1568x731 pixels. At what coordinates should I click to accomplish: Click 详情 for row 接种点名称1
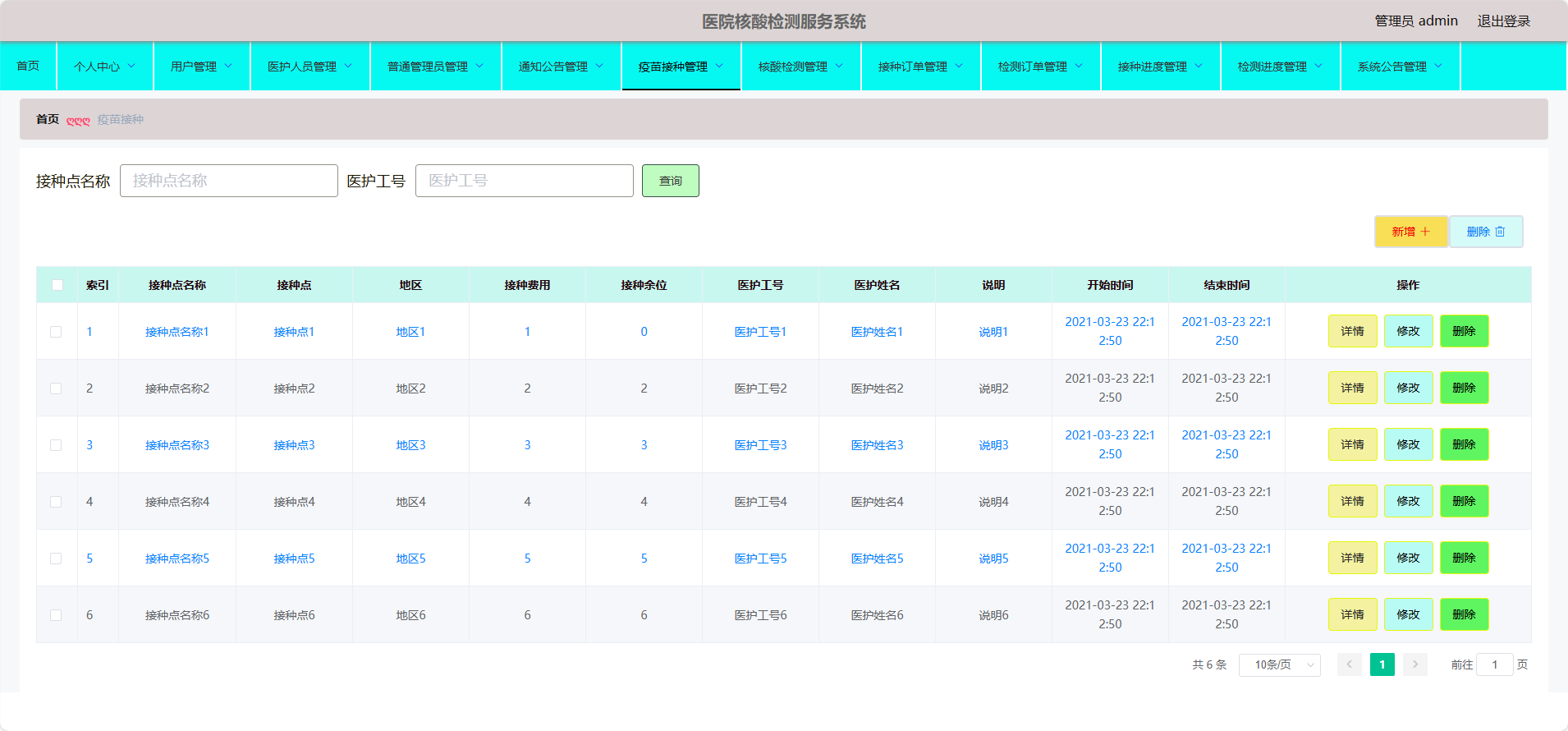pyautogui.click(x=1352, y=331)
